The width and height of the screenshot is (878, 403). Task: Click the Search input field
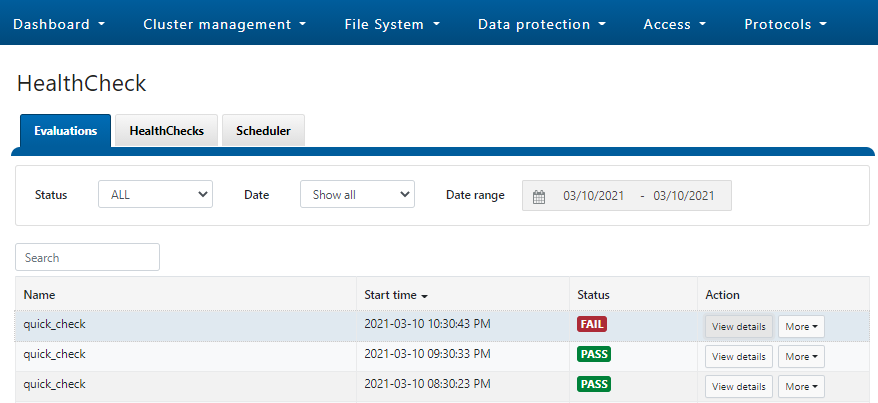point(87,257)
